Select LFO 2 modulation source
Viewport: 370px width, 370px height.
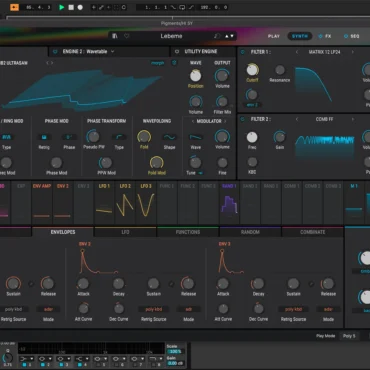(x=125, y=203)
